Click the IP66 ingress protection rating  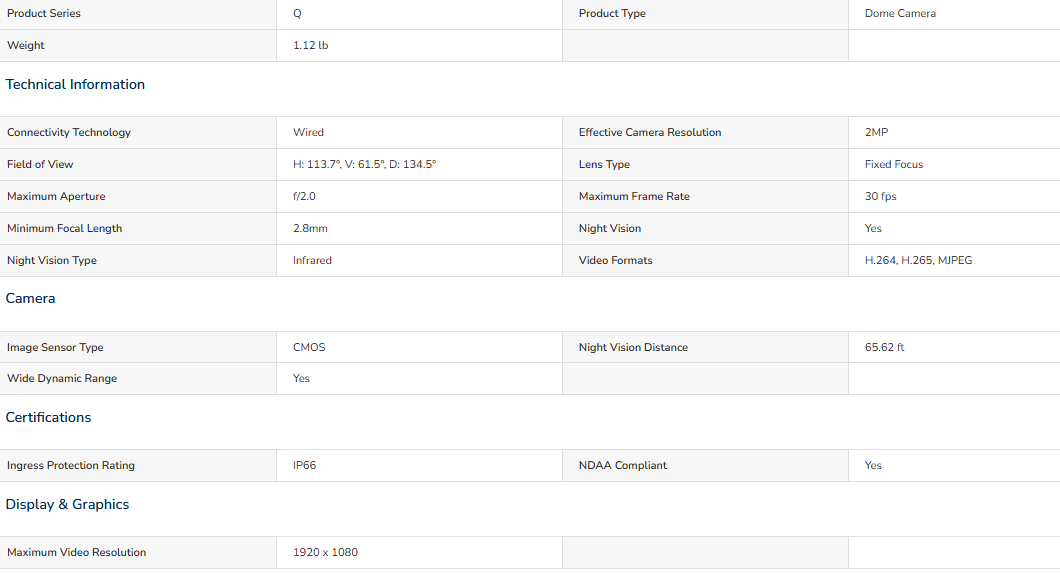coord(304,466)
